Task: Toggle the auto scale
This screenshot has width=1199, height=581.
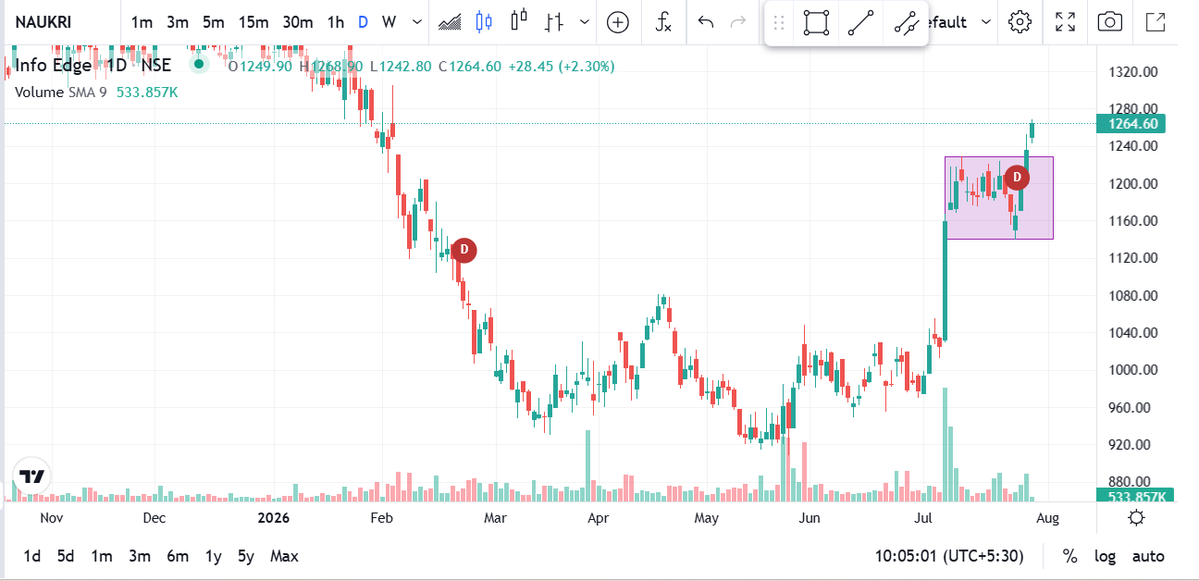Action: (1148, 556)
